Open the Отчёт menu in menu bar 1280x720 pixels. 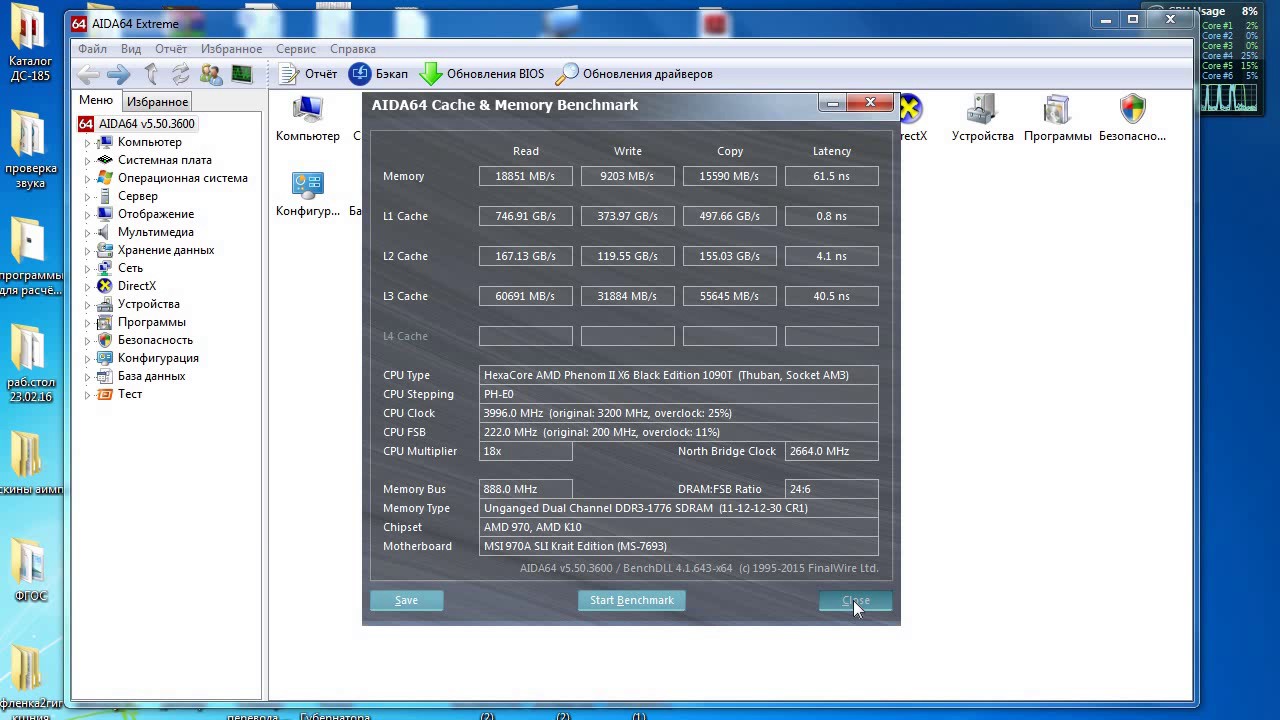pos(171,49)
